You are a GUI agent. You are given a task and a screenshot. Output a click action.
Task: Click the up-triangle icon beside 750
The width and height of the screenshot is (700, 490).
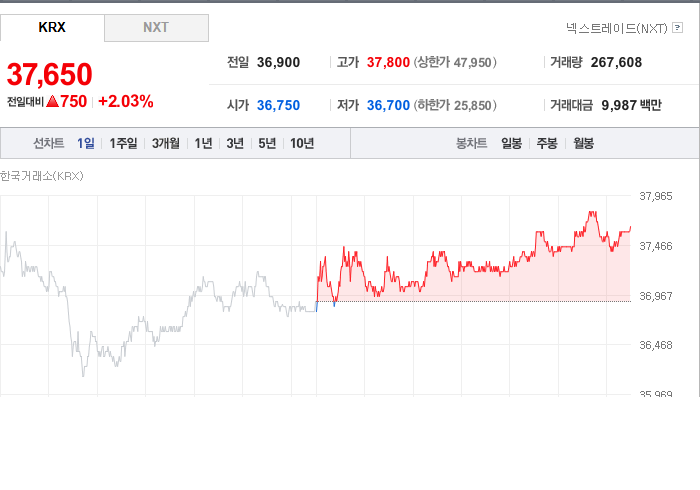click(53, 101)
